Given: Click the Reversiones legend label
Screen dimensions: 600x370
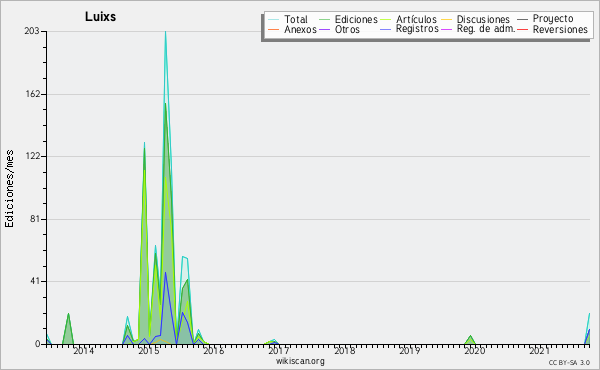Looking at the screenshot, I should coord(560,29).
